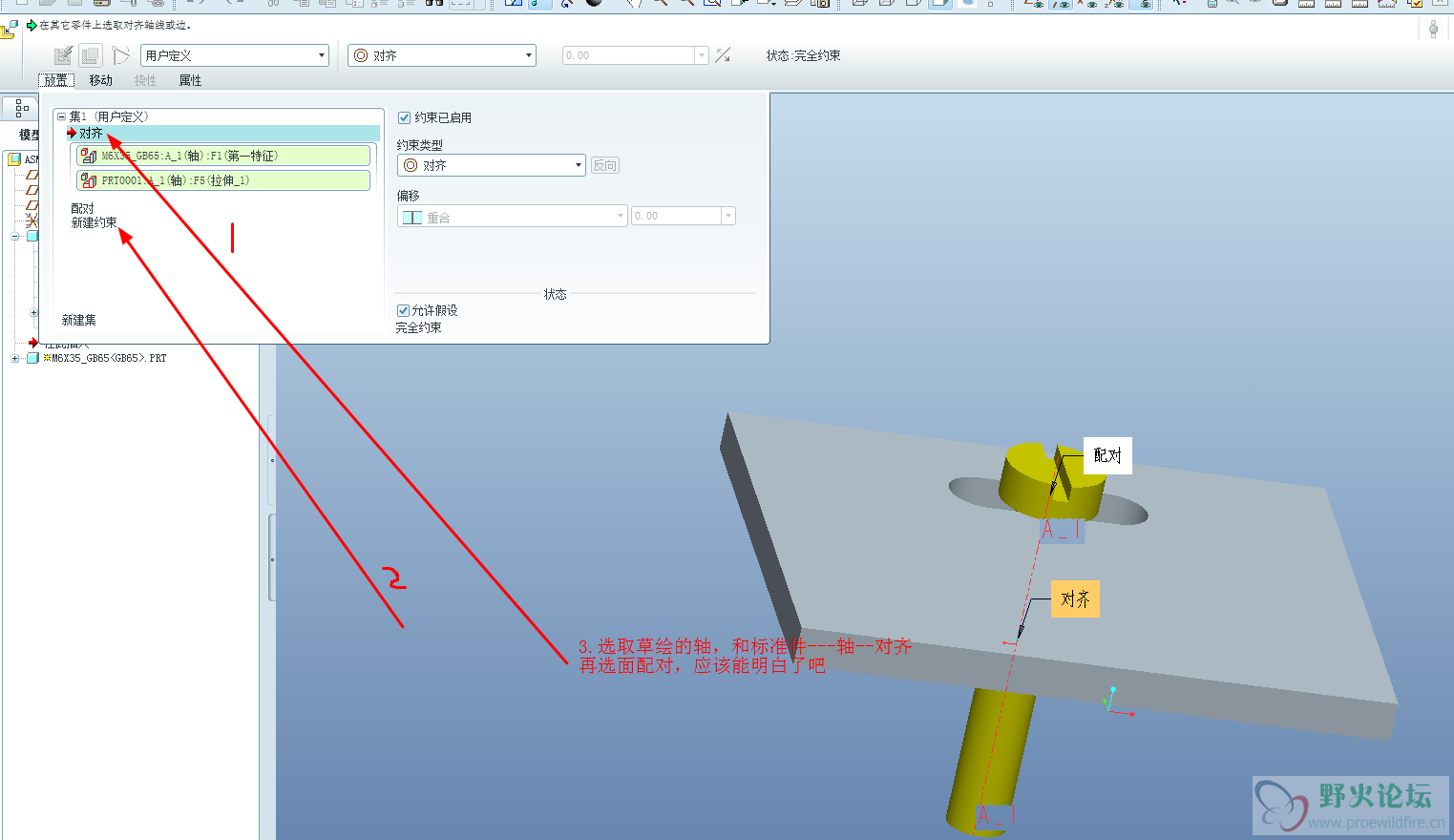This screenshot has width=1454, height=840.
Task: Click the lower navigator sash collapse handle
Action: [272, 558]
